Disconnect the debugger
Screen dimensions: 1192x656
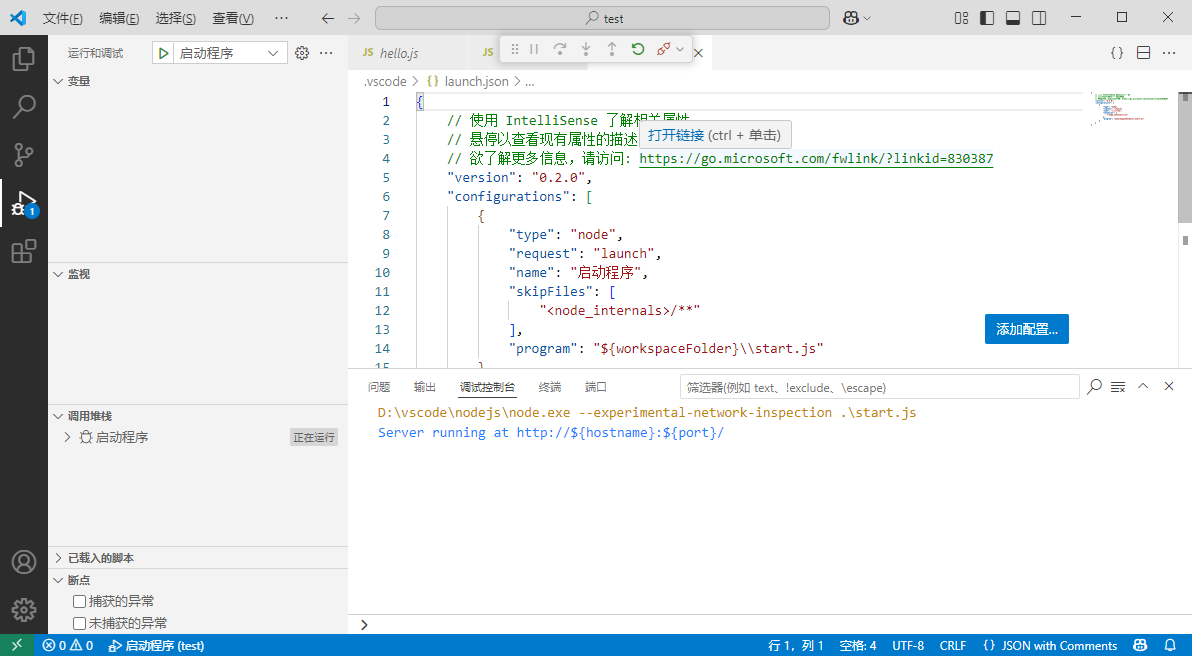tap(663, 49)
